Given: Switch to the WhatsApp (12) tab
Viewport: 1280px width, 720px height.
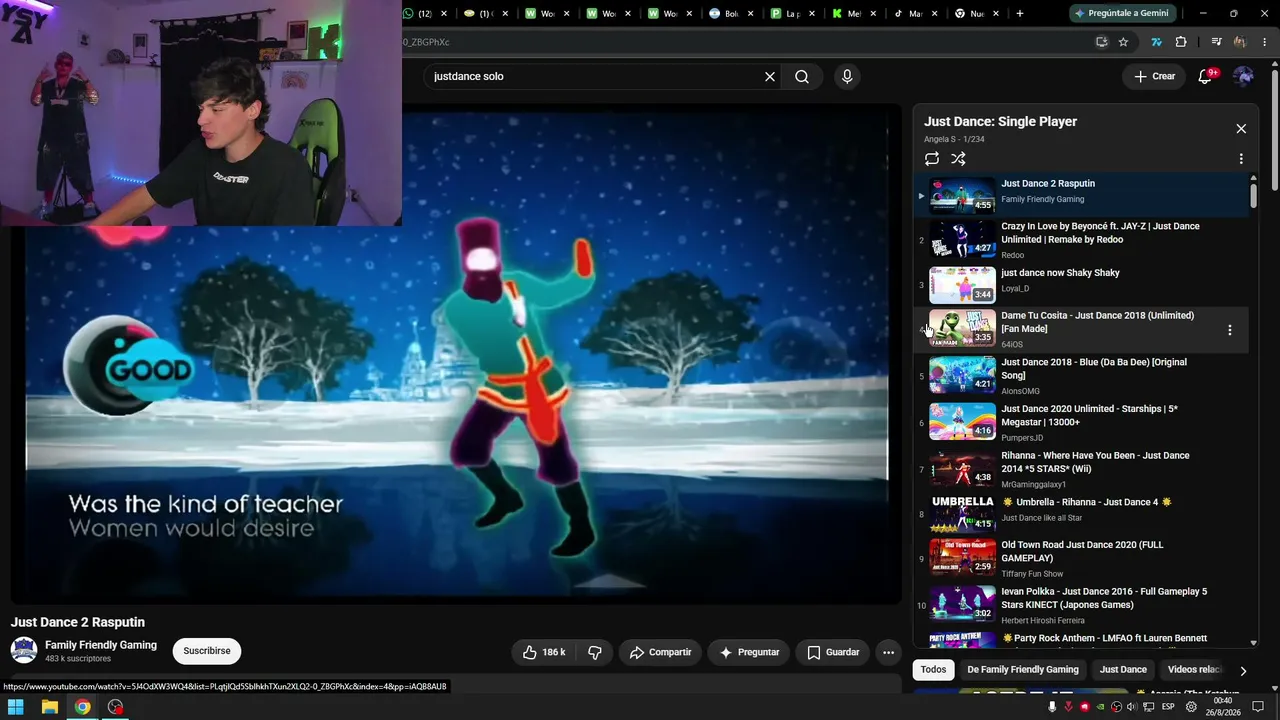Looking at the screenshot, I should 425,13.
